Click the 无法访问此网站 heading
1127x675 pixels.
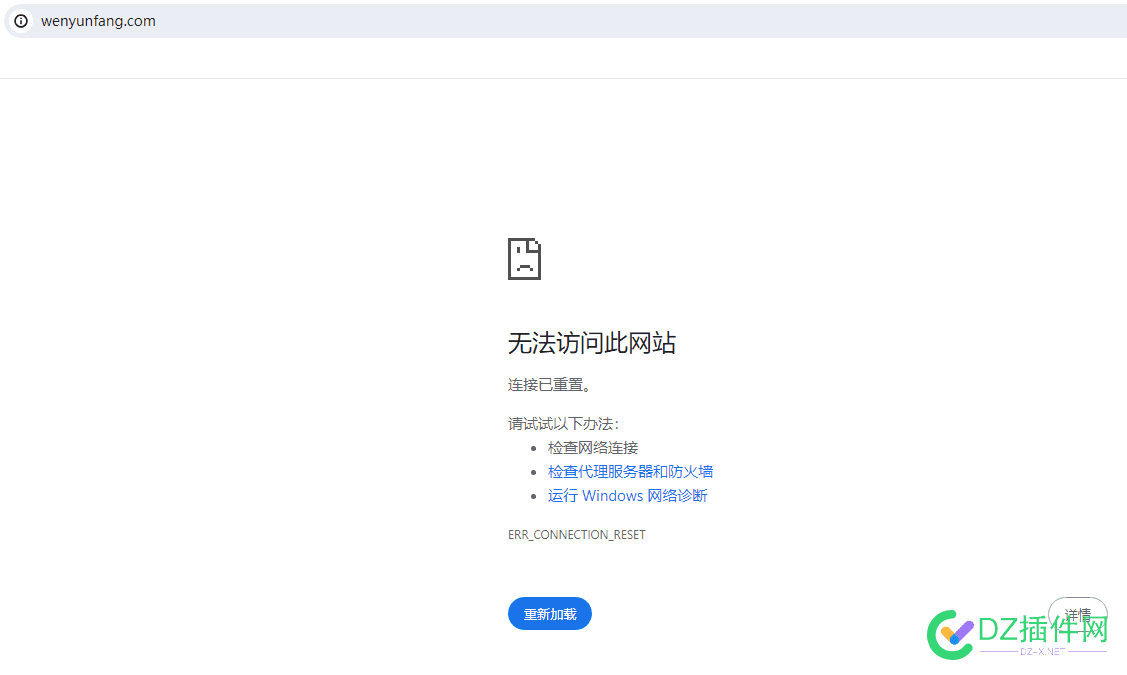coord(591,344)
